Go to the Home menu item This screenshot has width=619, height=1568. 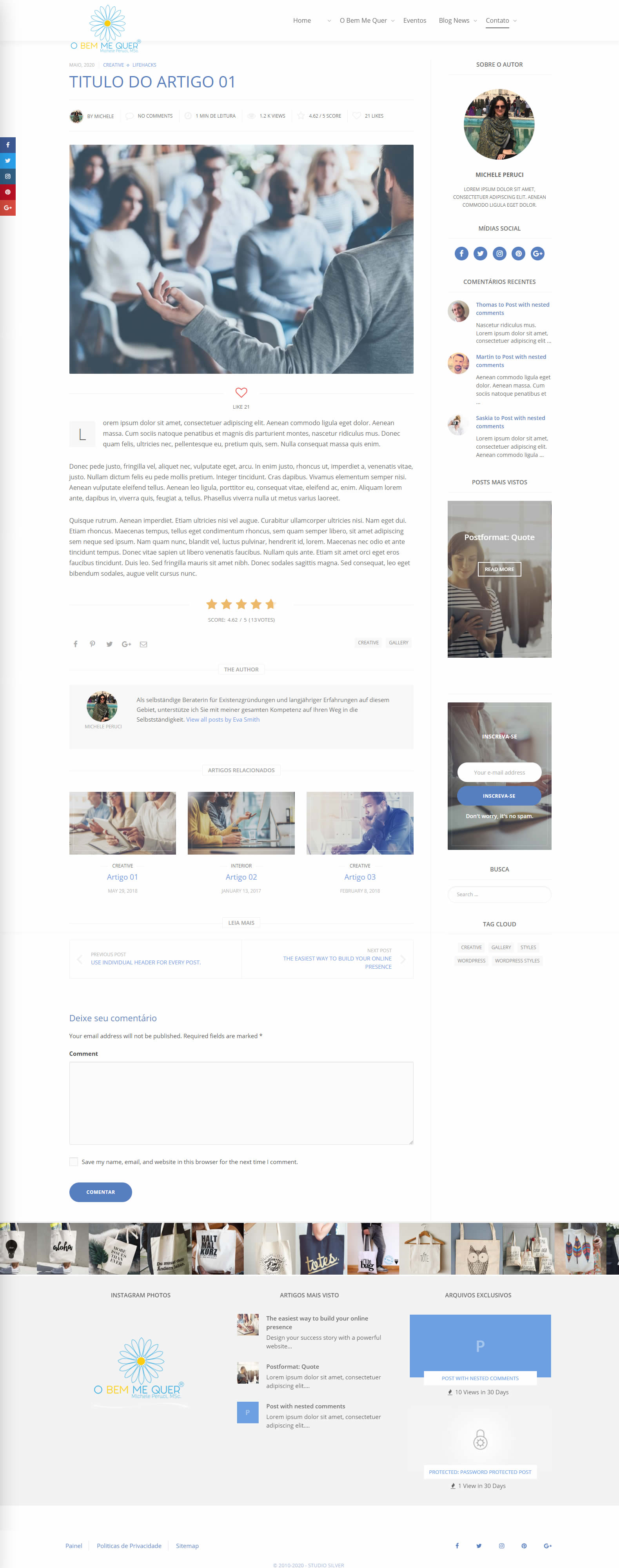[x=302, y=21]
